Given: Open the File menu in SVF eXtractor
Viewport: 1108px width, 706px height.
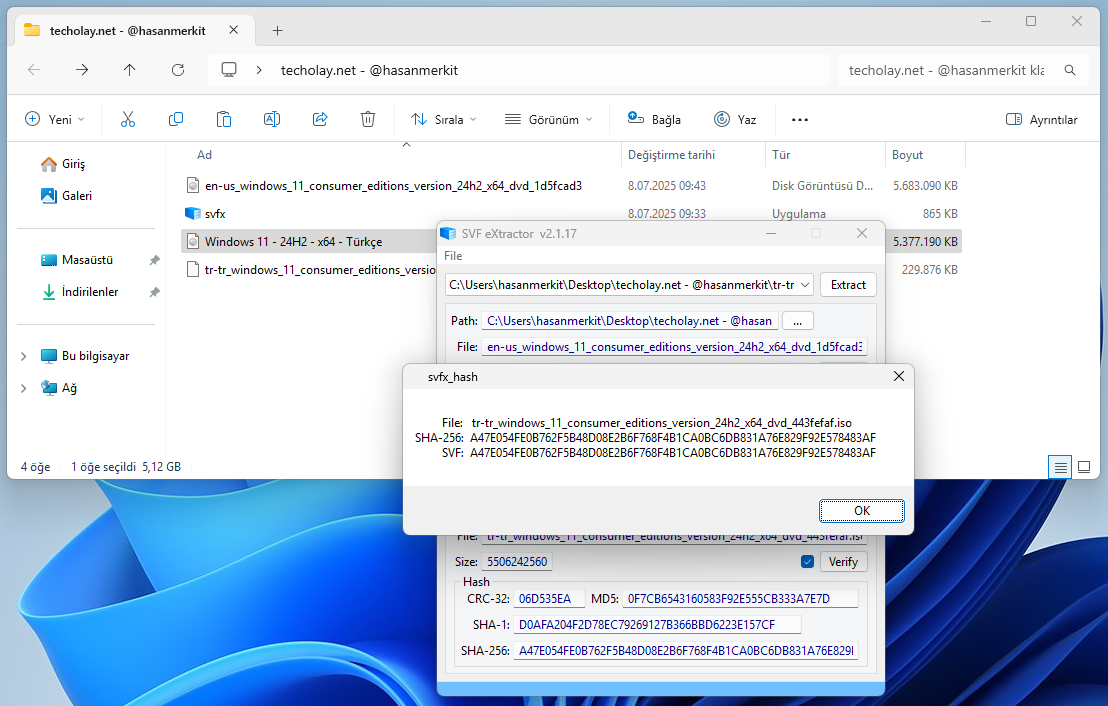Looking at the screenshot, I should coord(453,256).
